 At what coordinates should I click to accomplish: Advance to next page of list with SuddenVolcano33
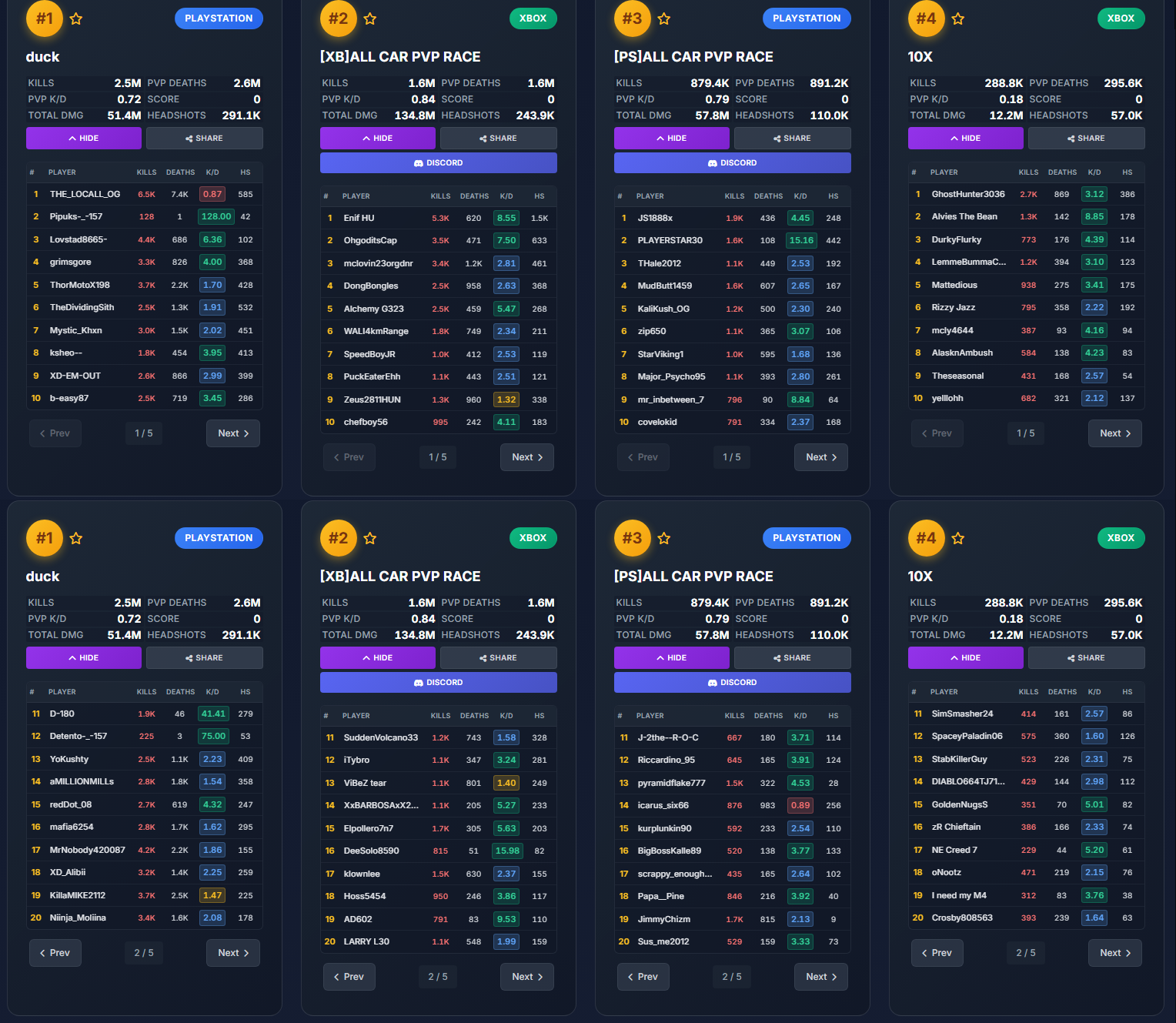click(x=527, y=977)
